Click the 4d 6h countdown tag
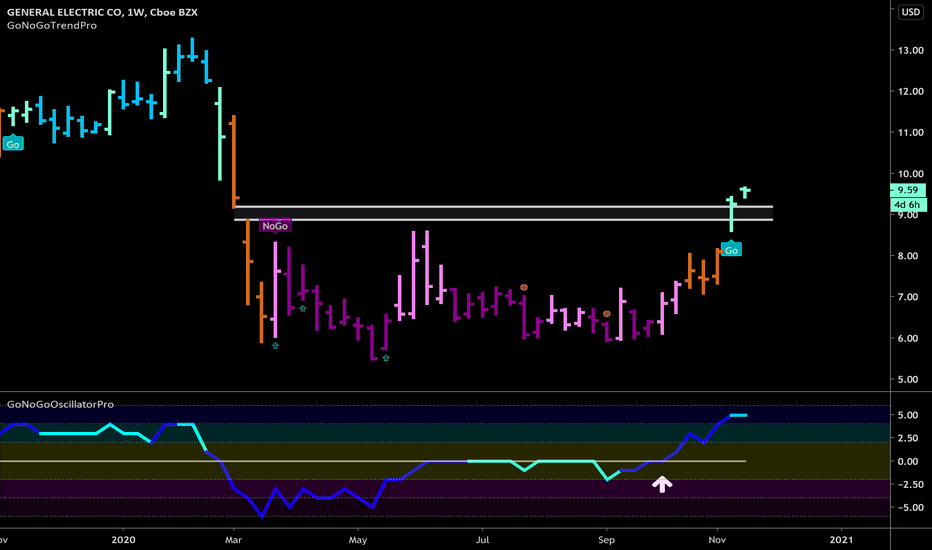The width and height of the screenshot is (932, 550). (x=908, y=205)
